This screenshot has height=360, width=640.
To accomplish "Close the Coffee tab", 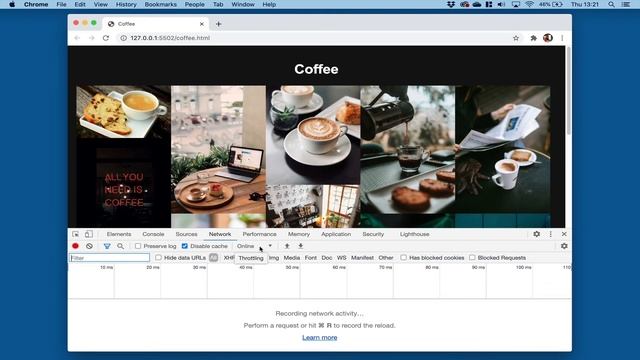I will pos(202,24).
